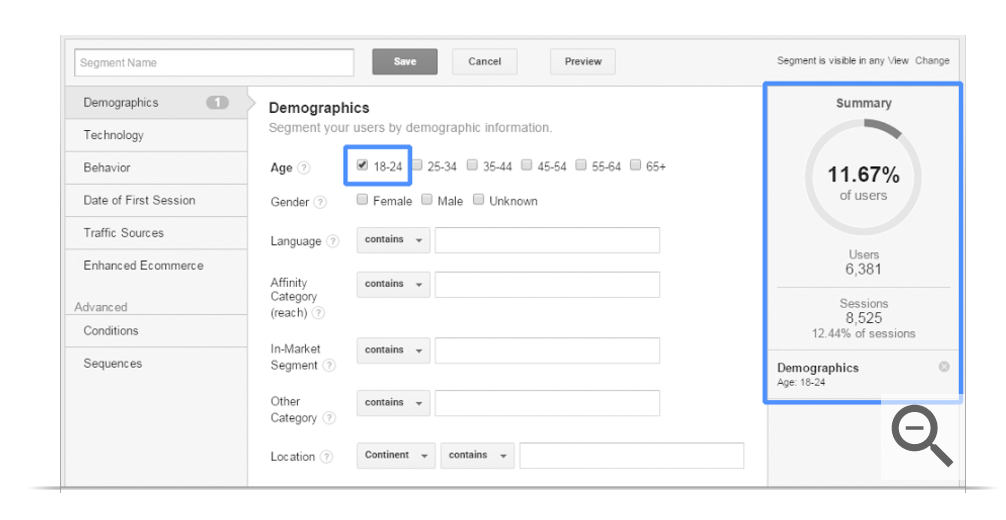This screenshot has height=520, width=1006.
Task: Click the Other Category help icon
Action: pos(329,418)
